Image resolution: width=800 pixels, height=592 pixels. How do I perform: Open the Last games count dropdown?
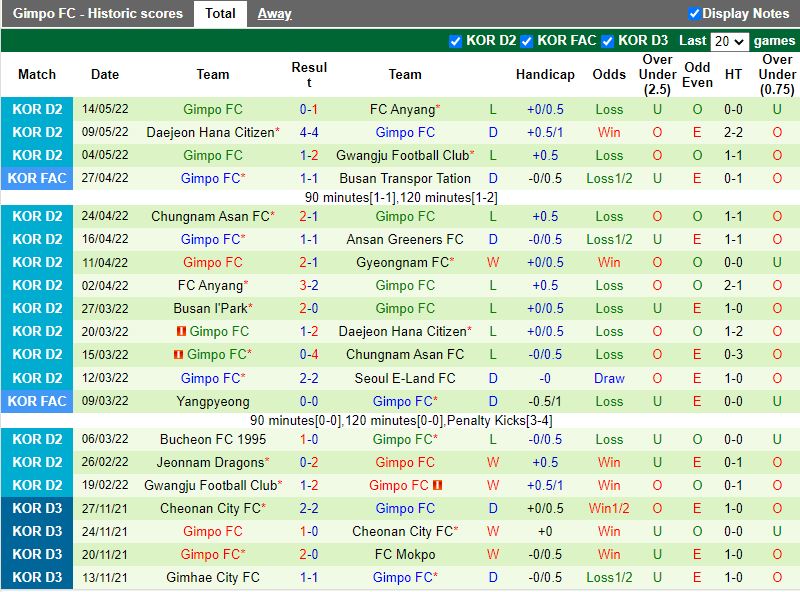pos(729,41)
